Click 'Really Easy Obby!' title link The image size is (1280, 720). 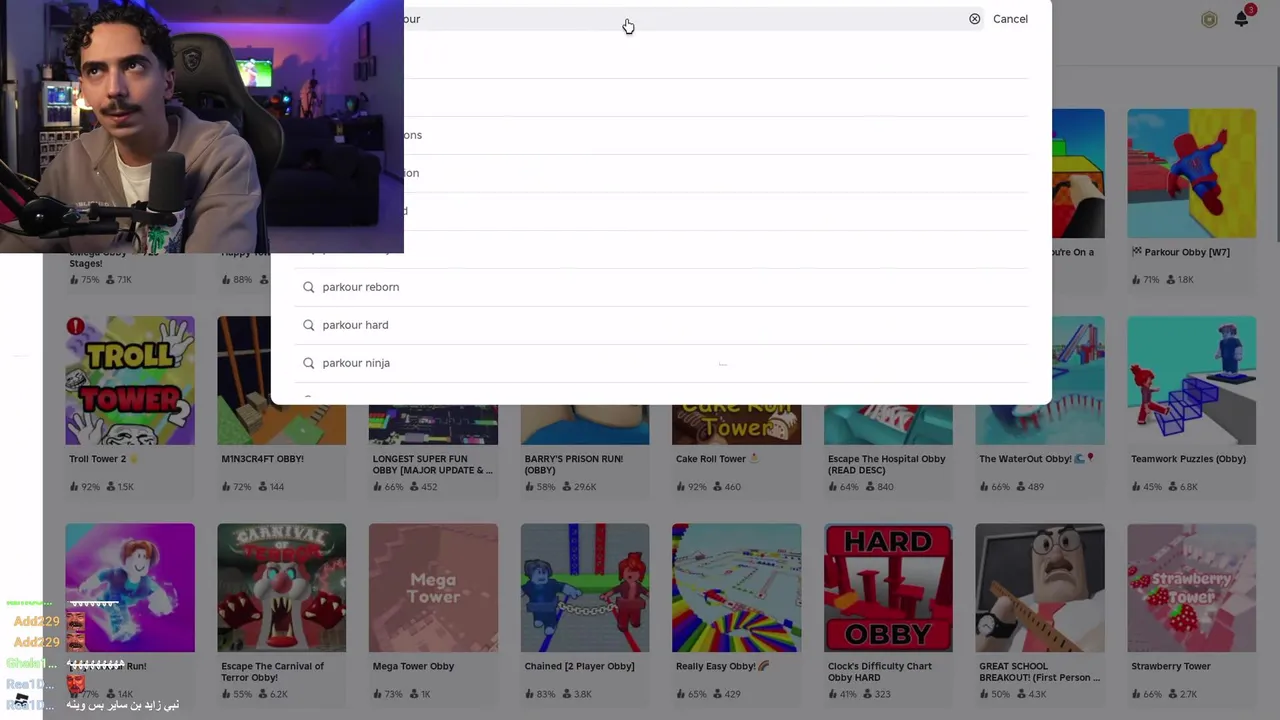point(723,666)
